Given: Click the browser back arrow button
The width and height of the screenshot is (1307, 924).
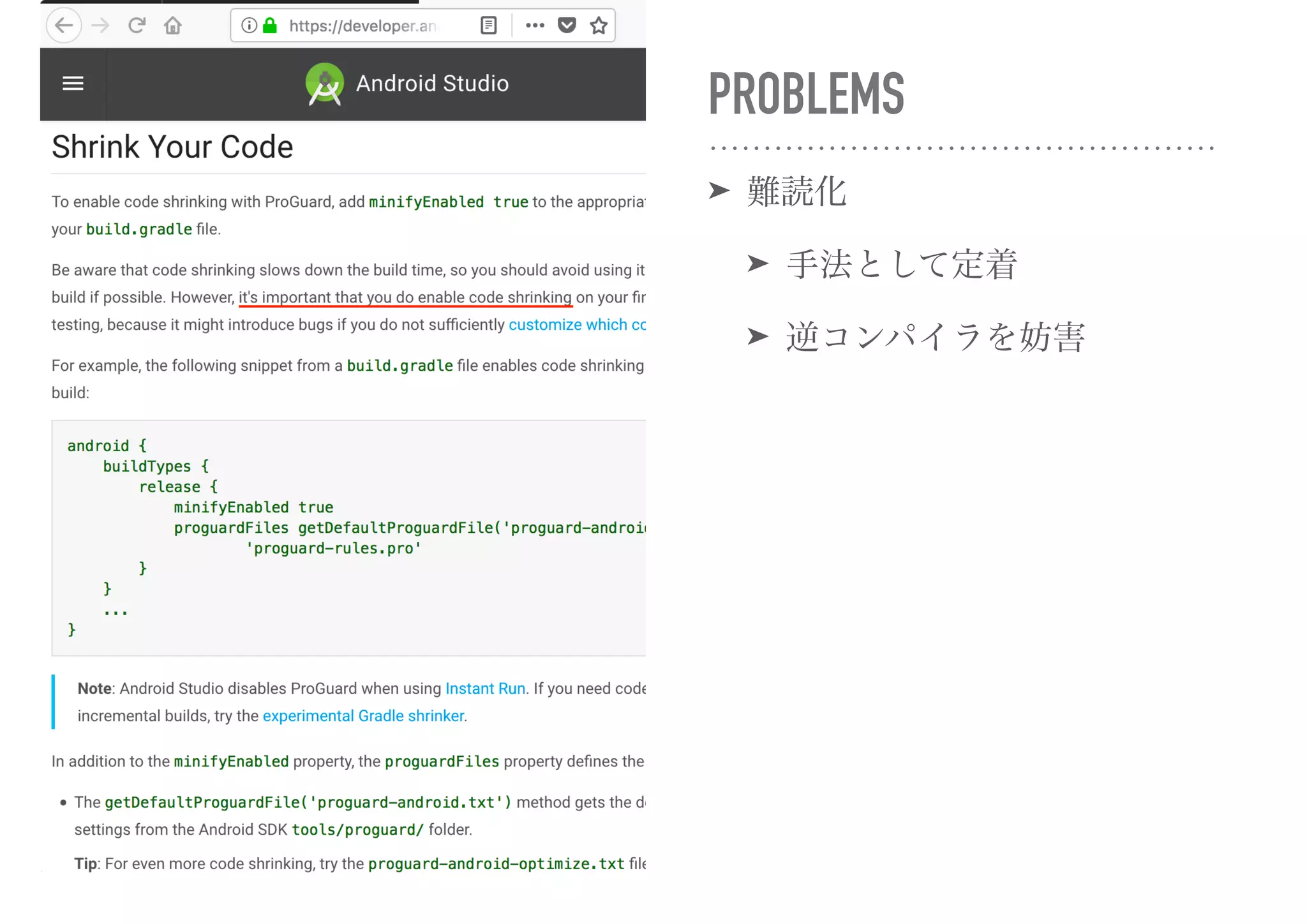Looking at the screenshot, I should point(64,26).
